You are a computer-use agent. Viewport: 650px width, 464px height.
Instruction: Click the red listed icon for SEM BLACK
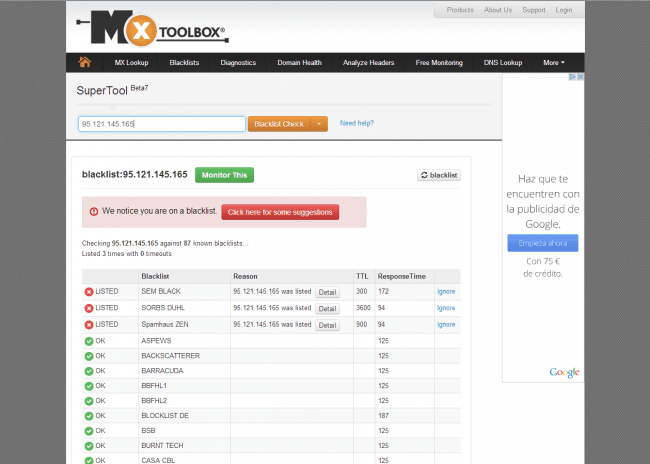click(x=89, y=292)
